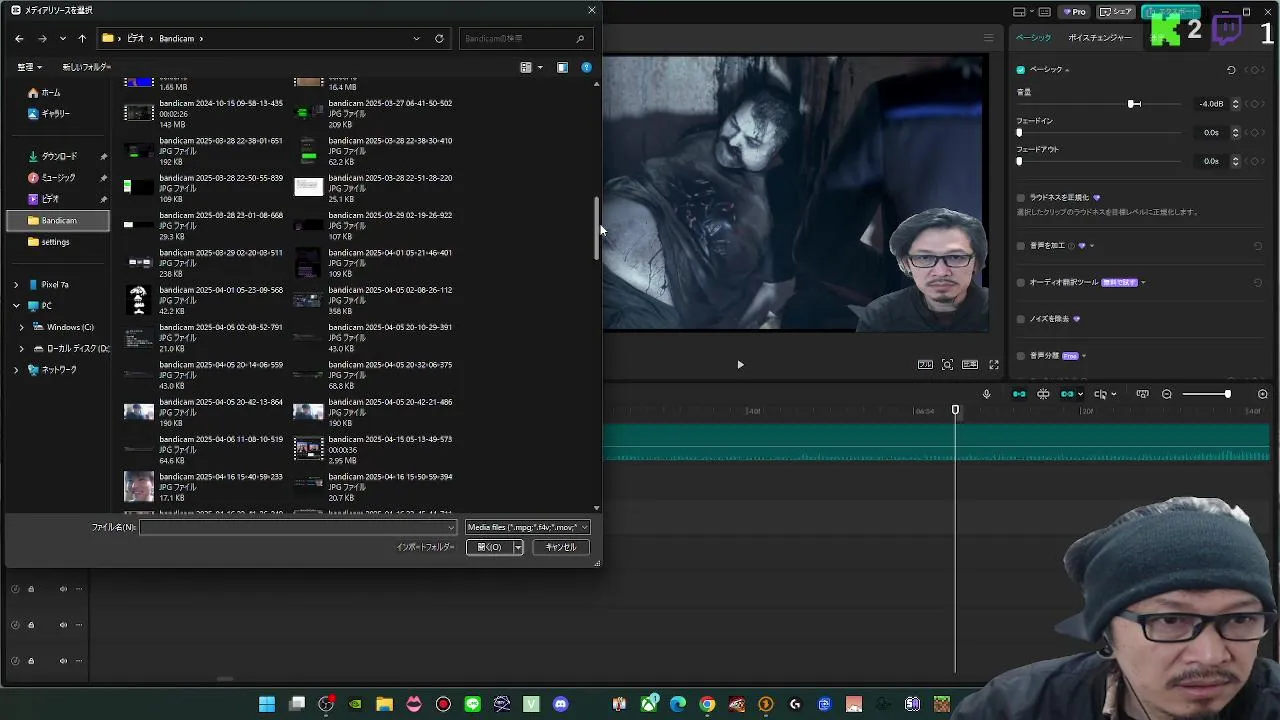Open the recent locations dropdown arrow
1280x720 pixels.
tap(62, 39)
